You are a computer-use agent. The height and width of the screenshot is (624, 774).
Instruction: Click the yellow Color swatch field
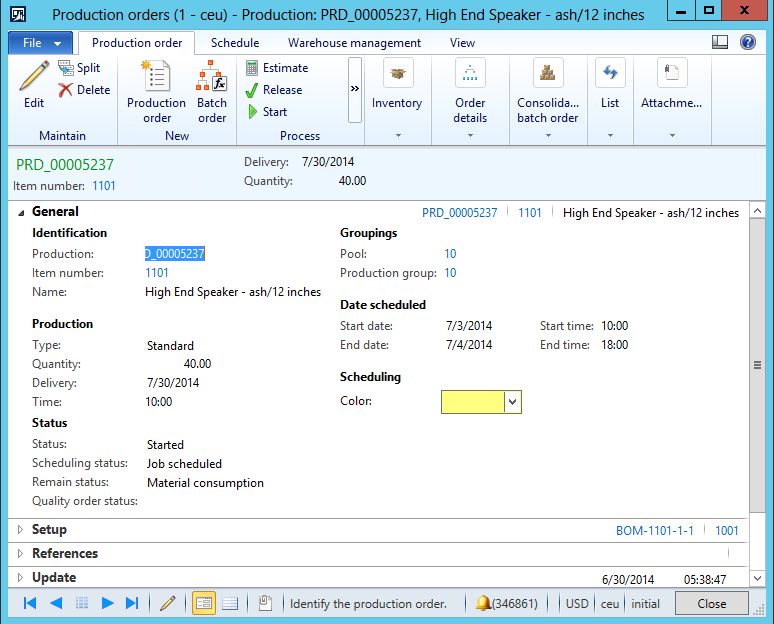point(472,401)
